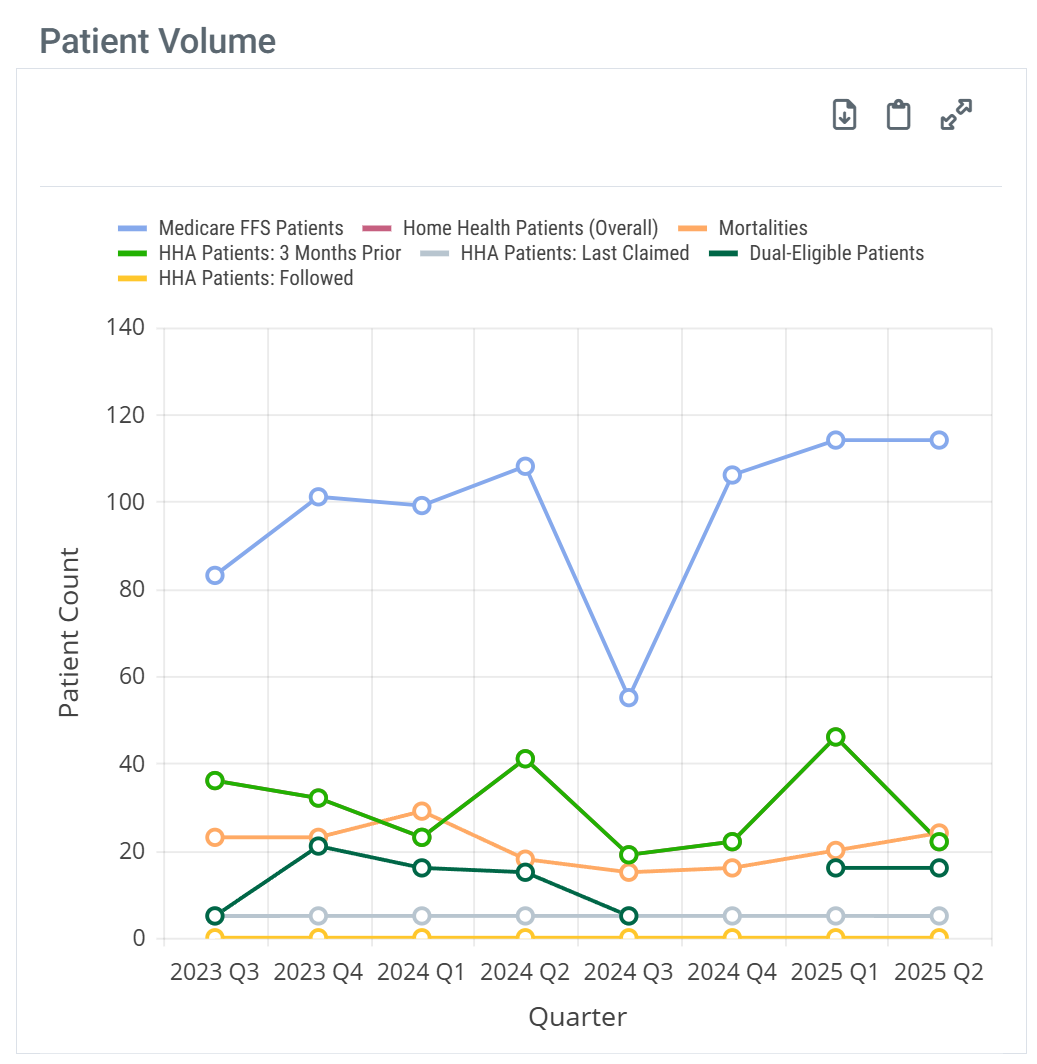Toggle Medicare FFS Patients legend series
This screenshot has width=1037, height=1064.
(251, 228)
